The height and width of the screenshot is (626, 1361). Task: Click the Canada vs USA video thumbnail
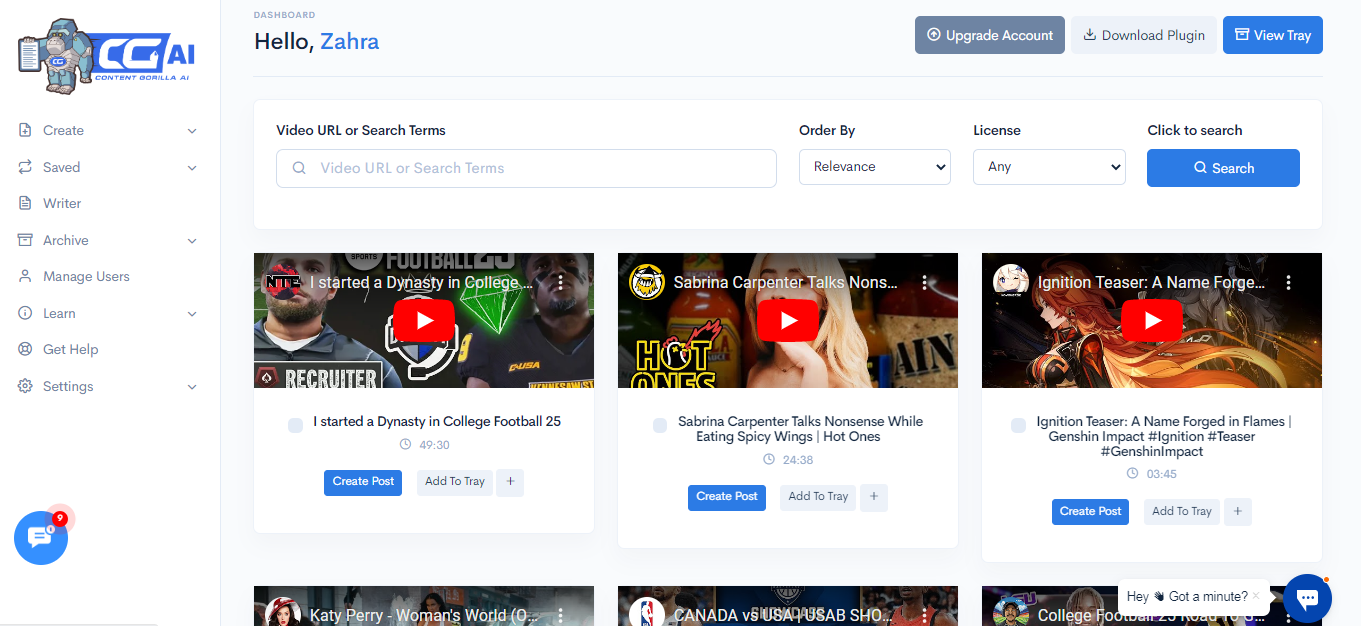tap(788, 606)
